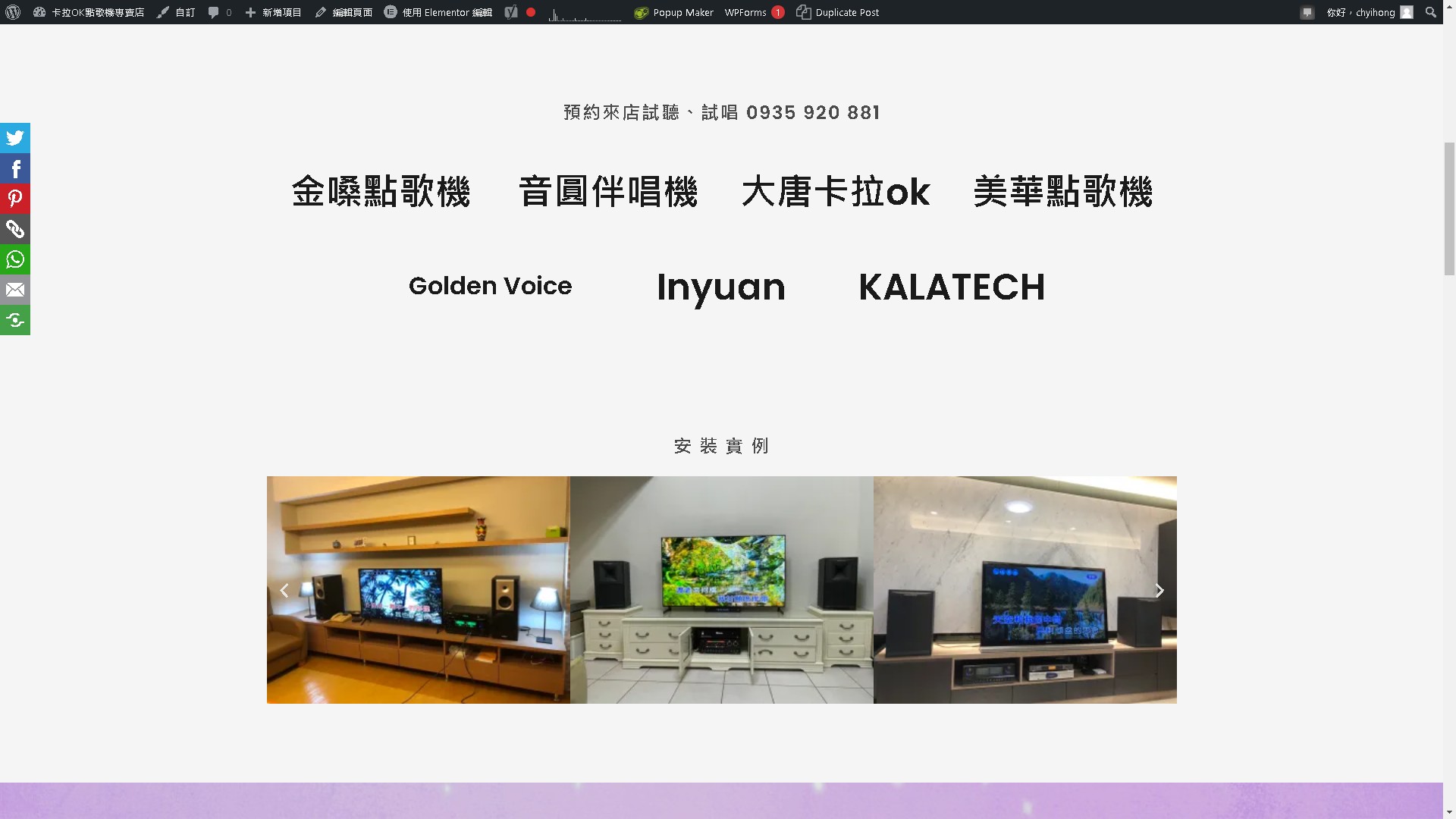This screenshot has height=819, width=1456.
Task: Click 使用 Elementor 編輯
Action: (438, 12)
